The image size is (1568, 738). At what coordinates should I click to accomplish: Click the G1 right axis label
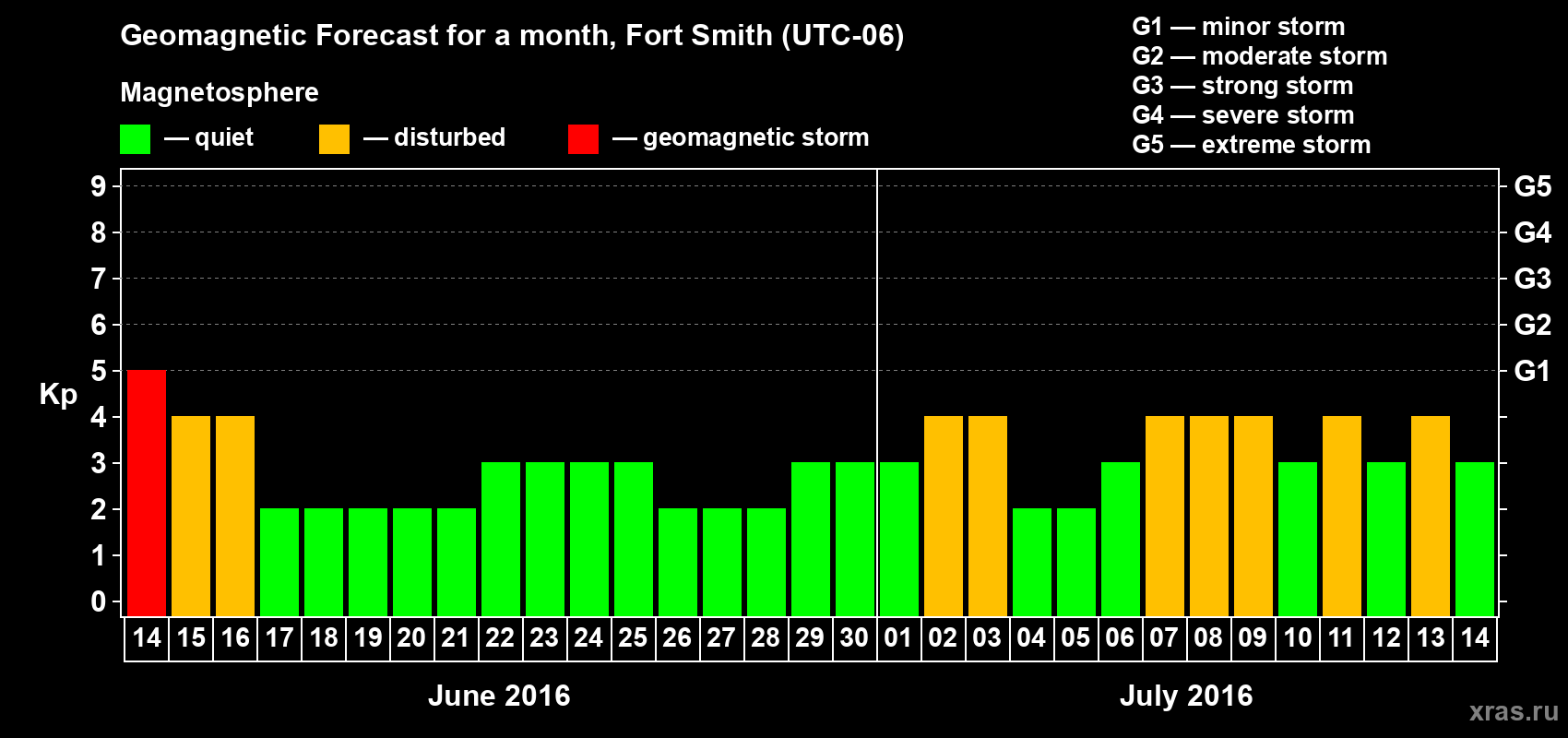pos(1533,371)
